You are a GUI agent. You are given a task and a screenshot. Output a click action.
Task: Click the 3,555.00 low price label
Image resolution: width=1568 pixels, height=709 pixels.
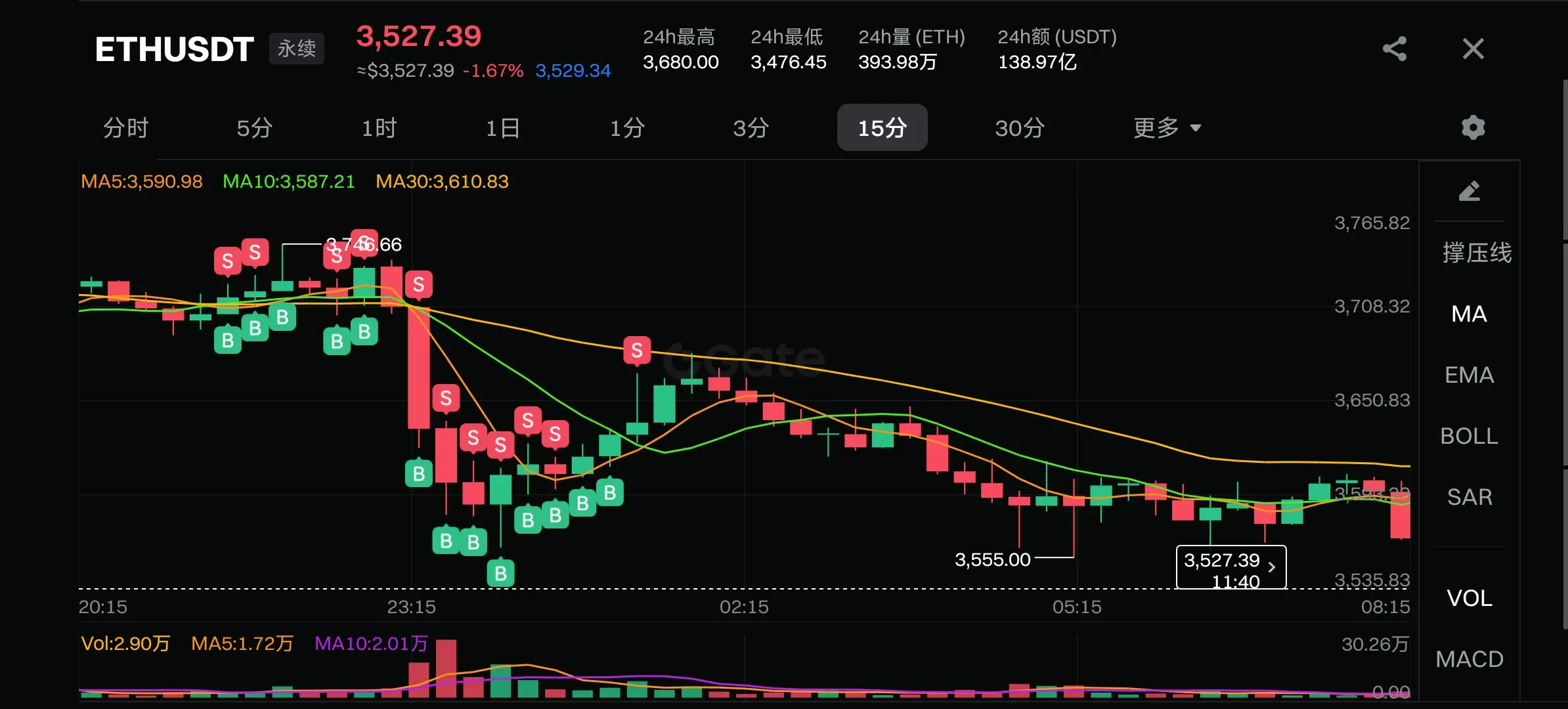tap(992, 560)
